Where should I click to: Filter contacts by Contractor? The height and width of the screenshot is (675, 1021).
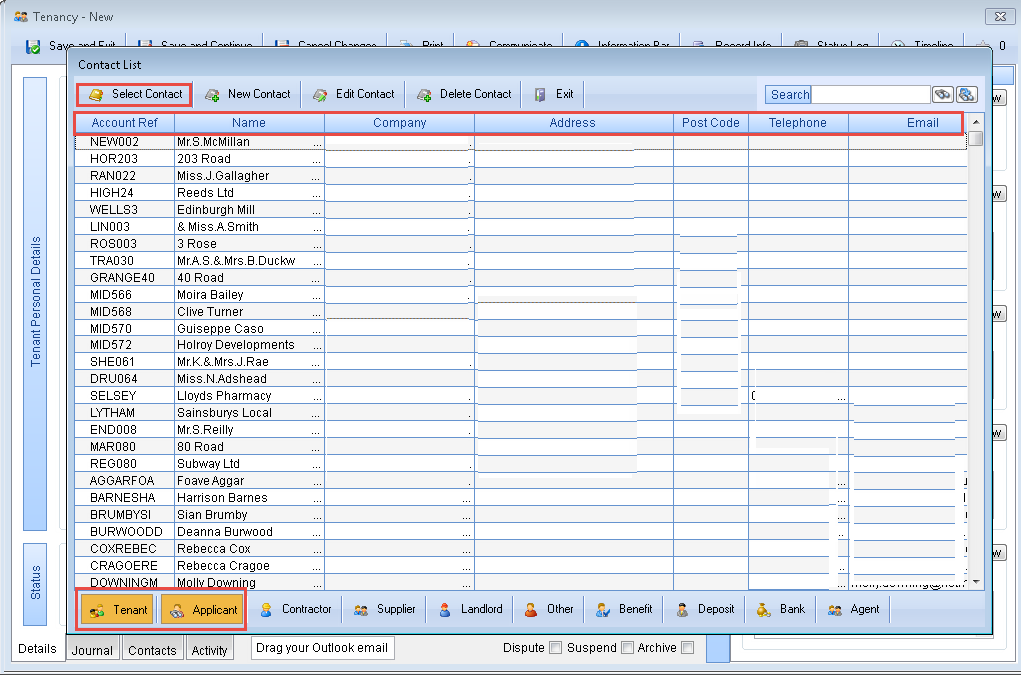[x=295, y=609]
